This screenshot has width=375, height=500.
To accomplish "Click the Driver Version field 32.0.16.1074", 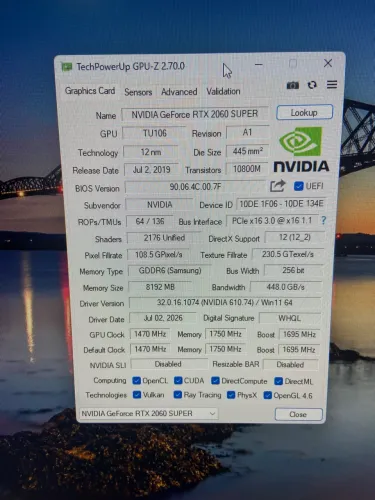I will [x=225, y=303].
